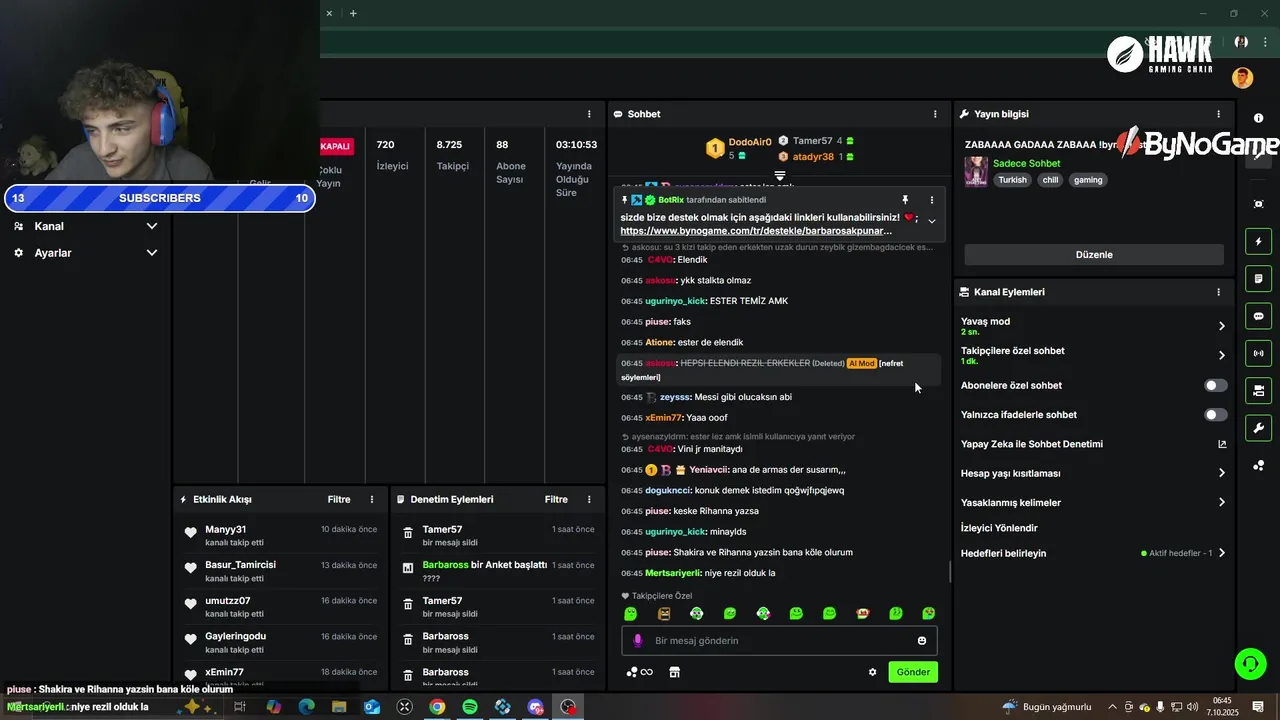Toggle Yalnızca ifadelerle sohbet switch
This screenshot has width=1280, height=720.
[x=1215, y=414]
